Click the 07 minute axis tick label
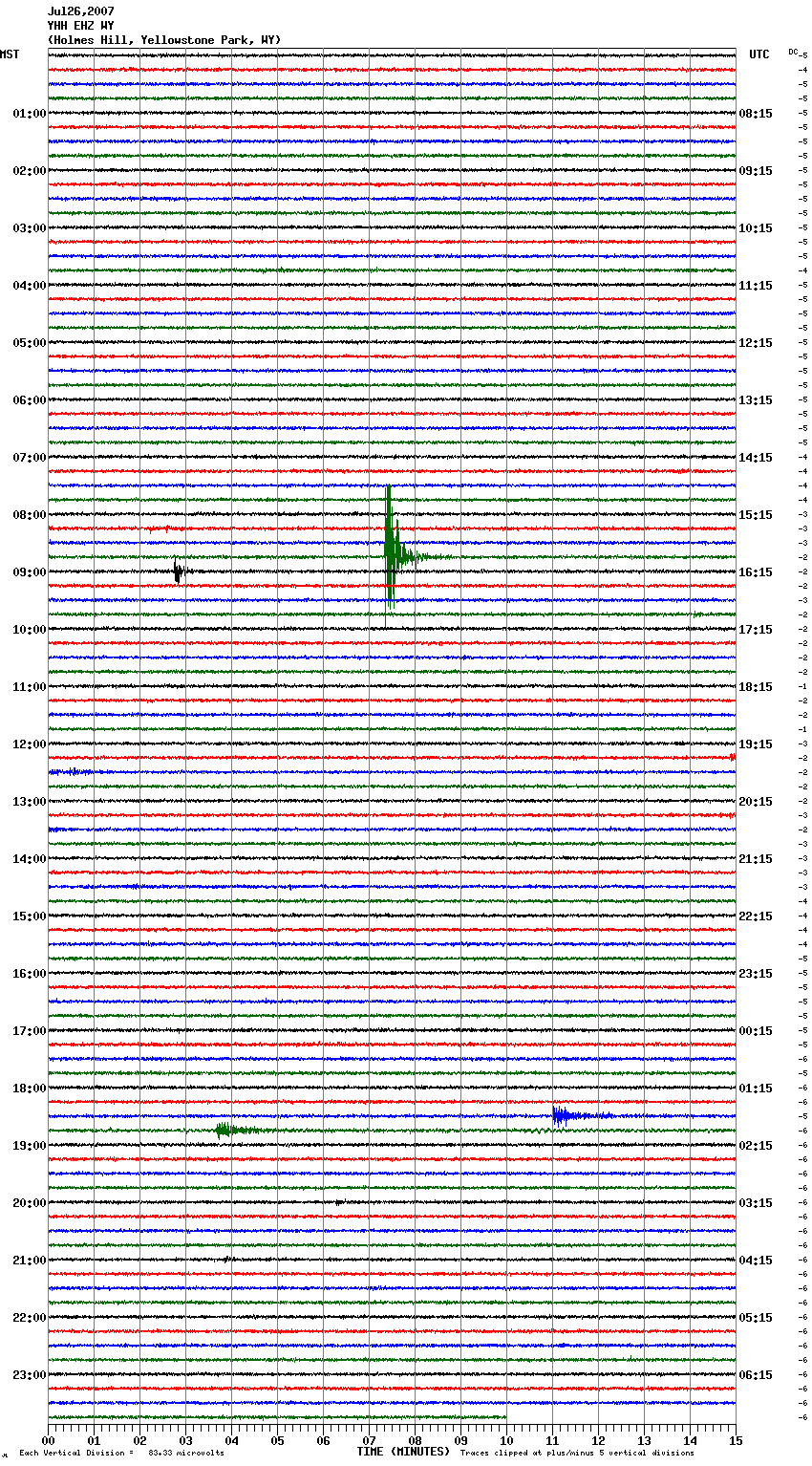 click(370, 1440)
